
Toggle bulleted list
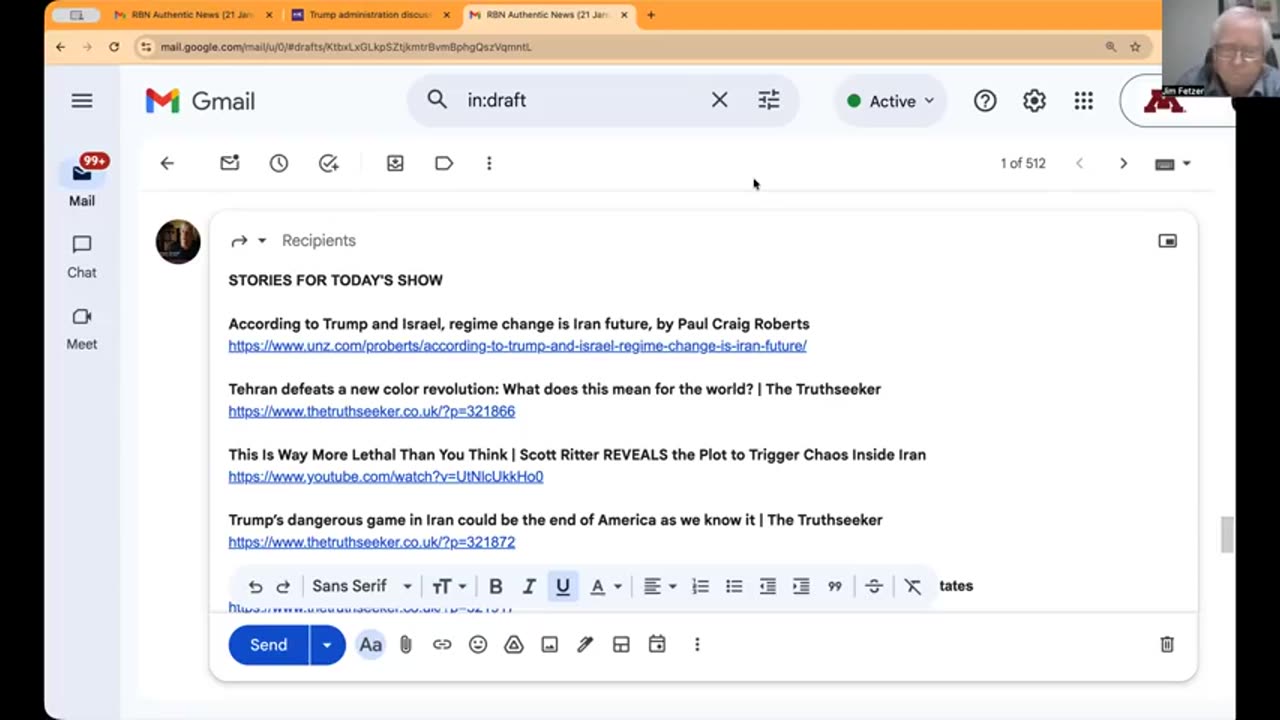pos(734,587)
